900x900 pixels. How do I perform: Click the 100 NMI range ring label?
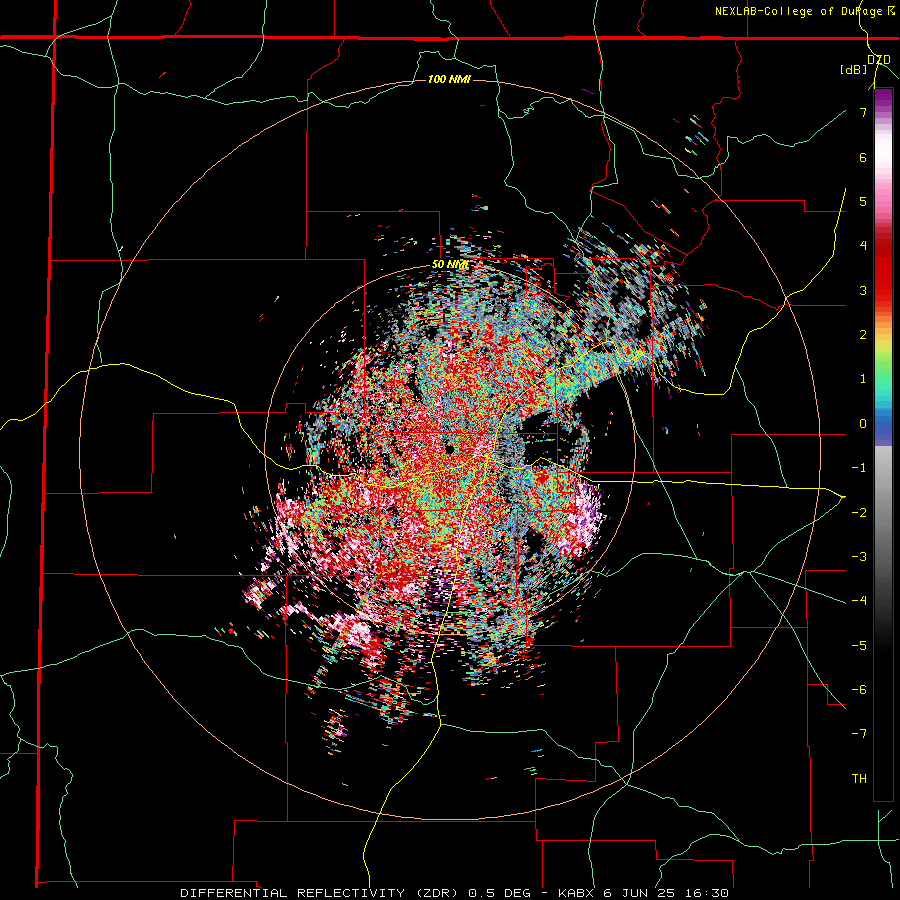[449, 79]
